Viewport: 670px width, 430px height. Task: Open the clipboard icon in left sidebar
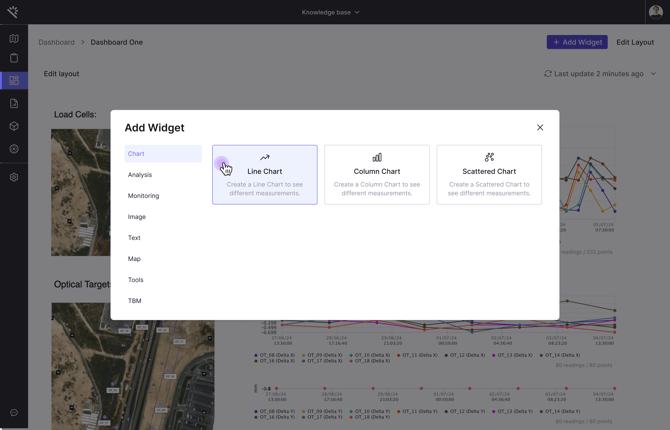[x=14, y=58]
